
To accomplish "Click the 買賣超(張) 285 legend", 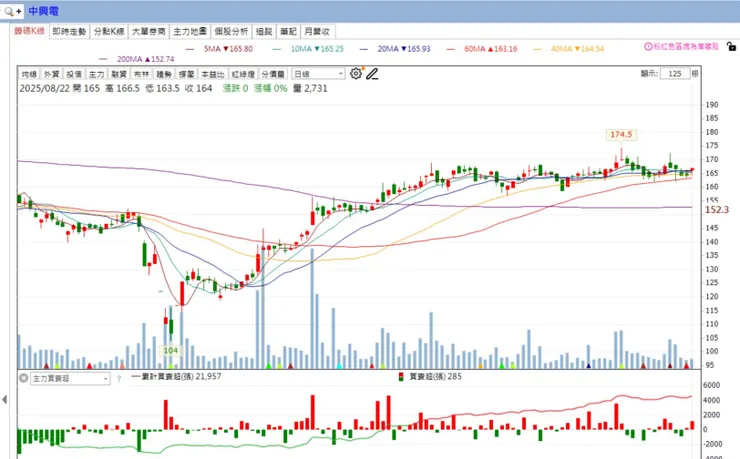I will (430, 376).
